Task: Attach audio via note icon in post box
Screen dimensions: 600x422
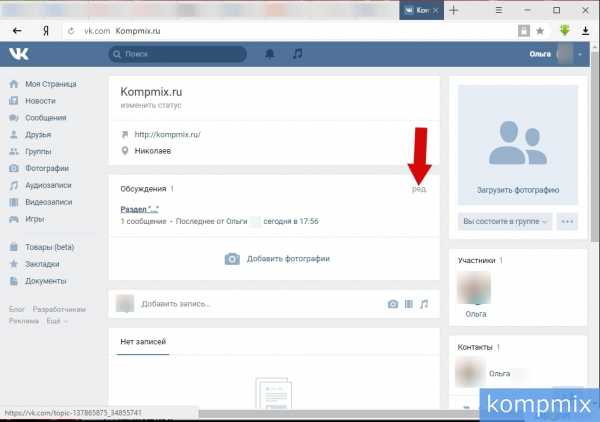Action: (424, 304)
